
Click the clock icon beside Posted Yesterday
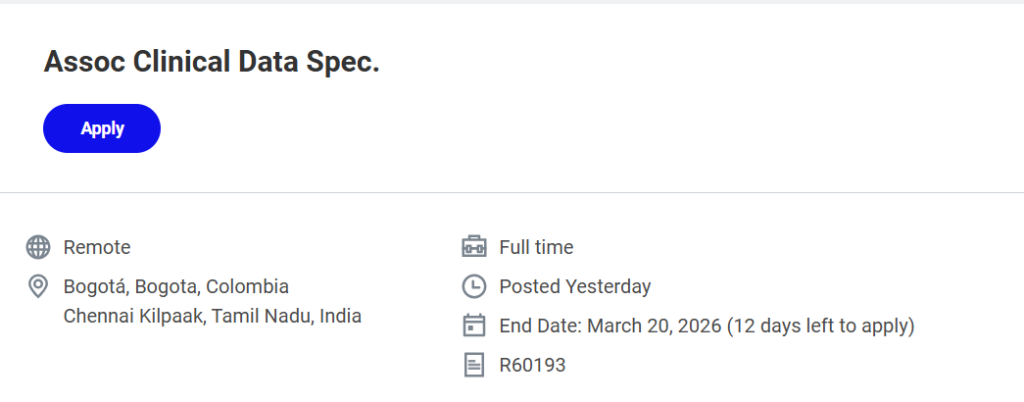pyautogui.click(x=474, y=287)
